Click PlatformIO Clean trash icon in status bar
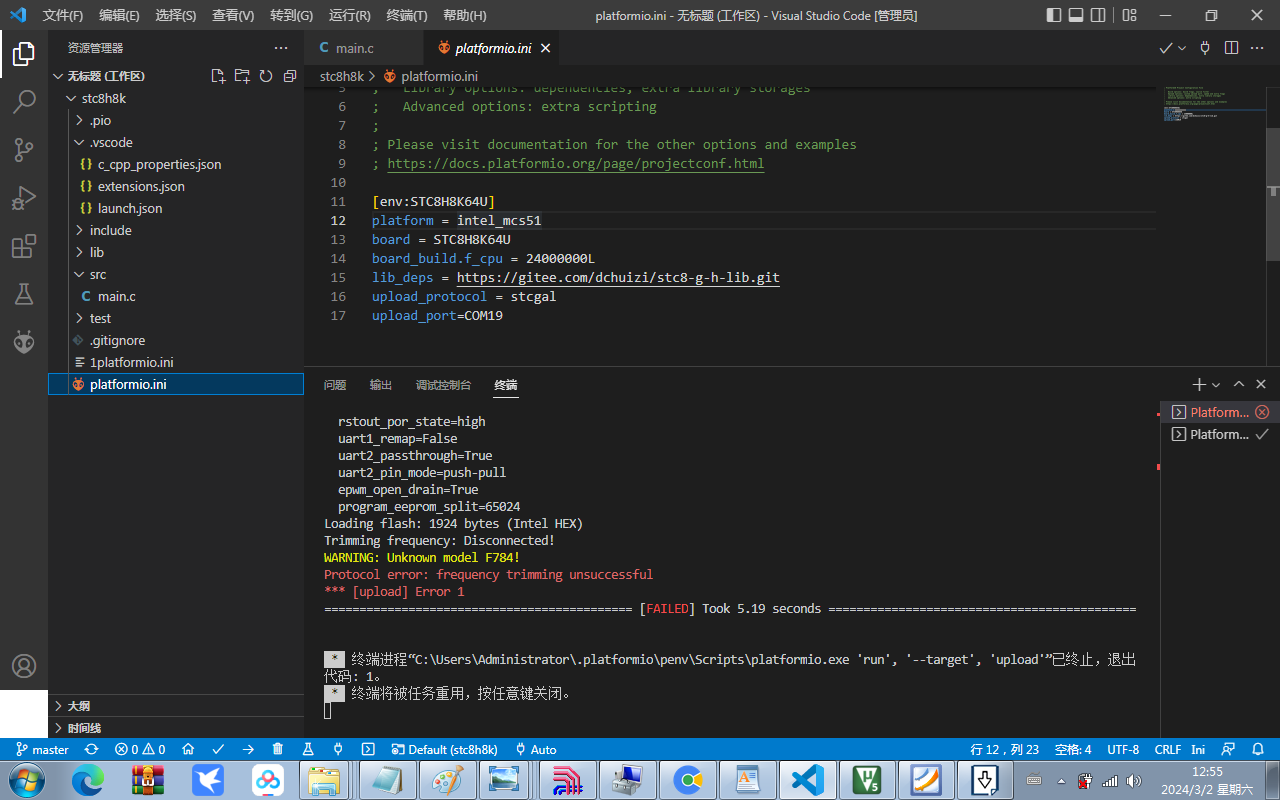The width and height of the screenshot is (1280, 800). coord(278,749)
